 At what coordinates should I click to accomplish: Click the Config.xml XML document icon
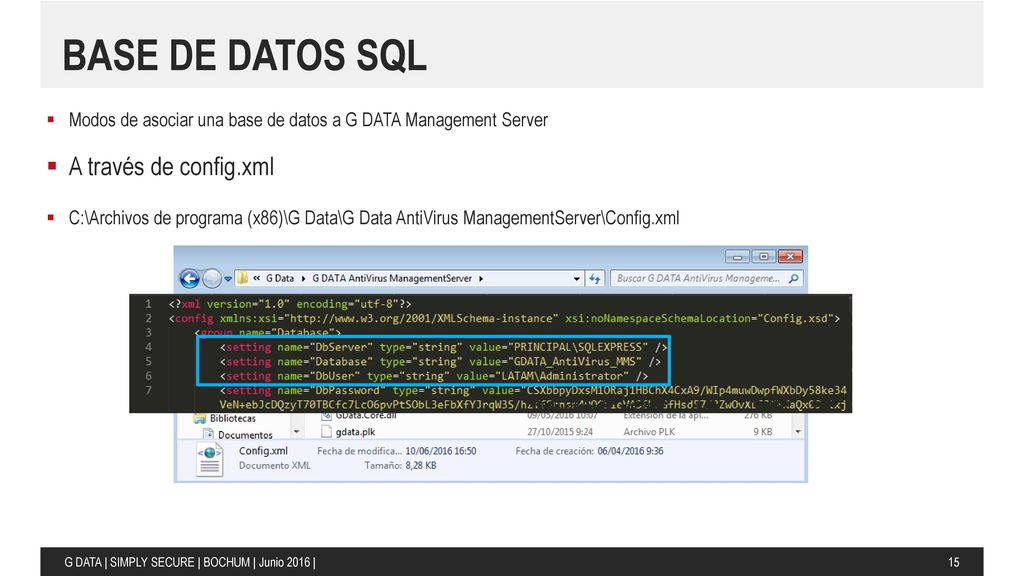click(x=210, y=459)
